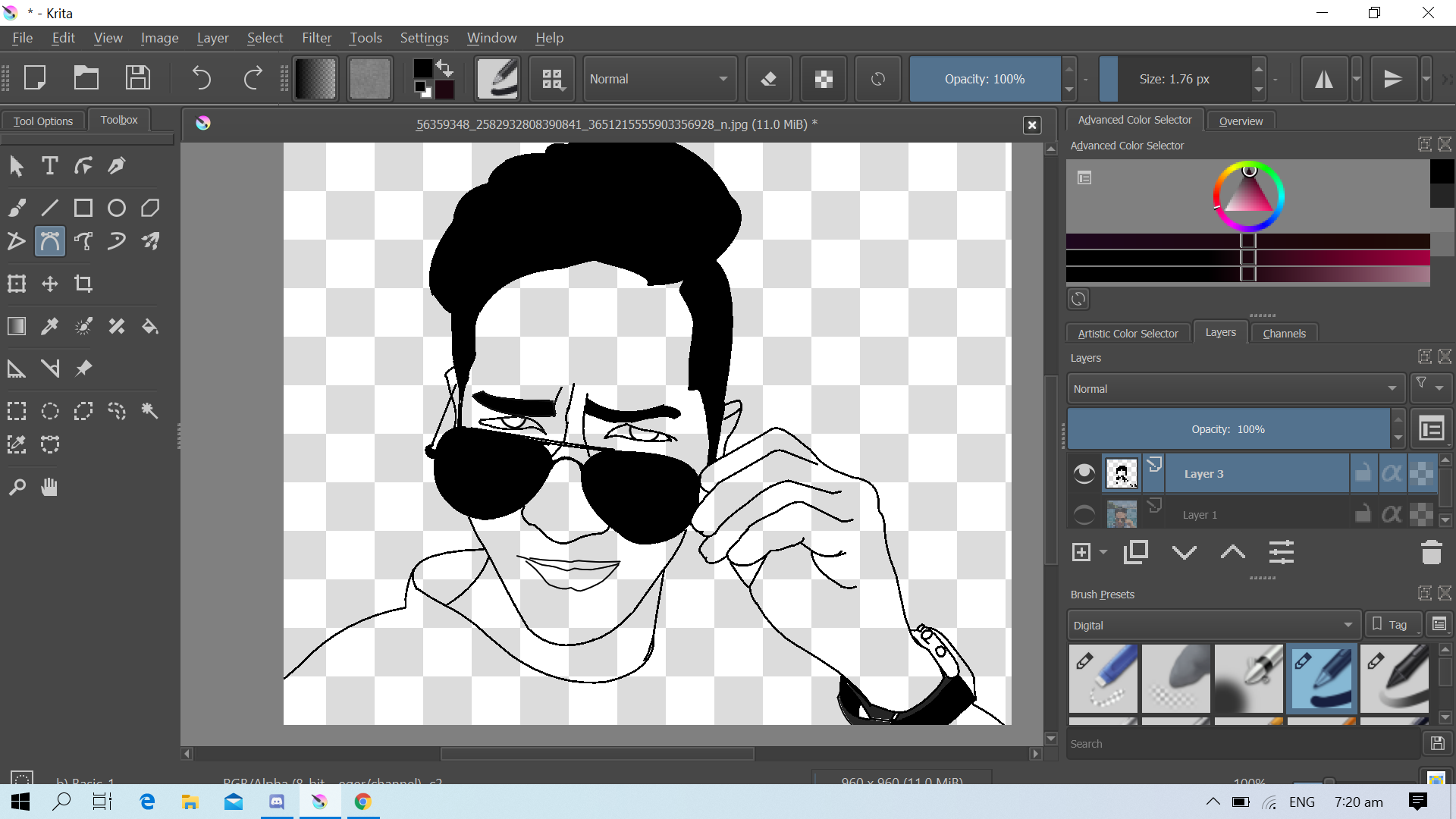Create a new document from toolbar
Image resolution: width=1456 pixels, height=819 pixels.
point(35,78)
